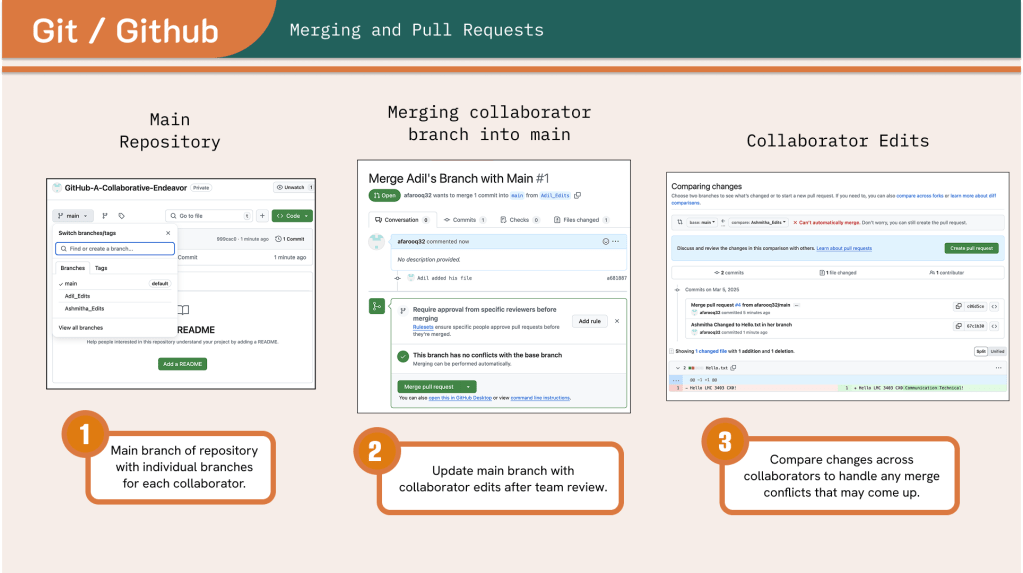Screen dimensions: 1023x573
Task: Click the commit hash a681887
Action: click(x=617, y=278)
